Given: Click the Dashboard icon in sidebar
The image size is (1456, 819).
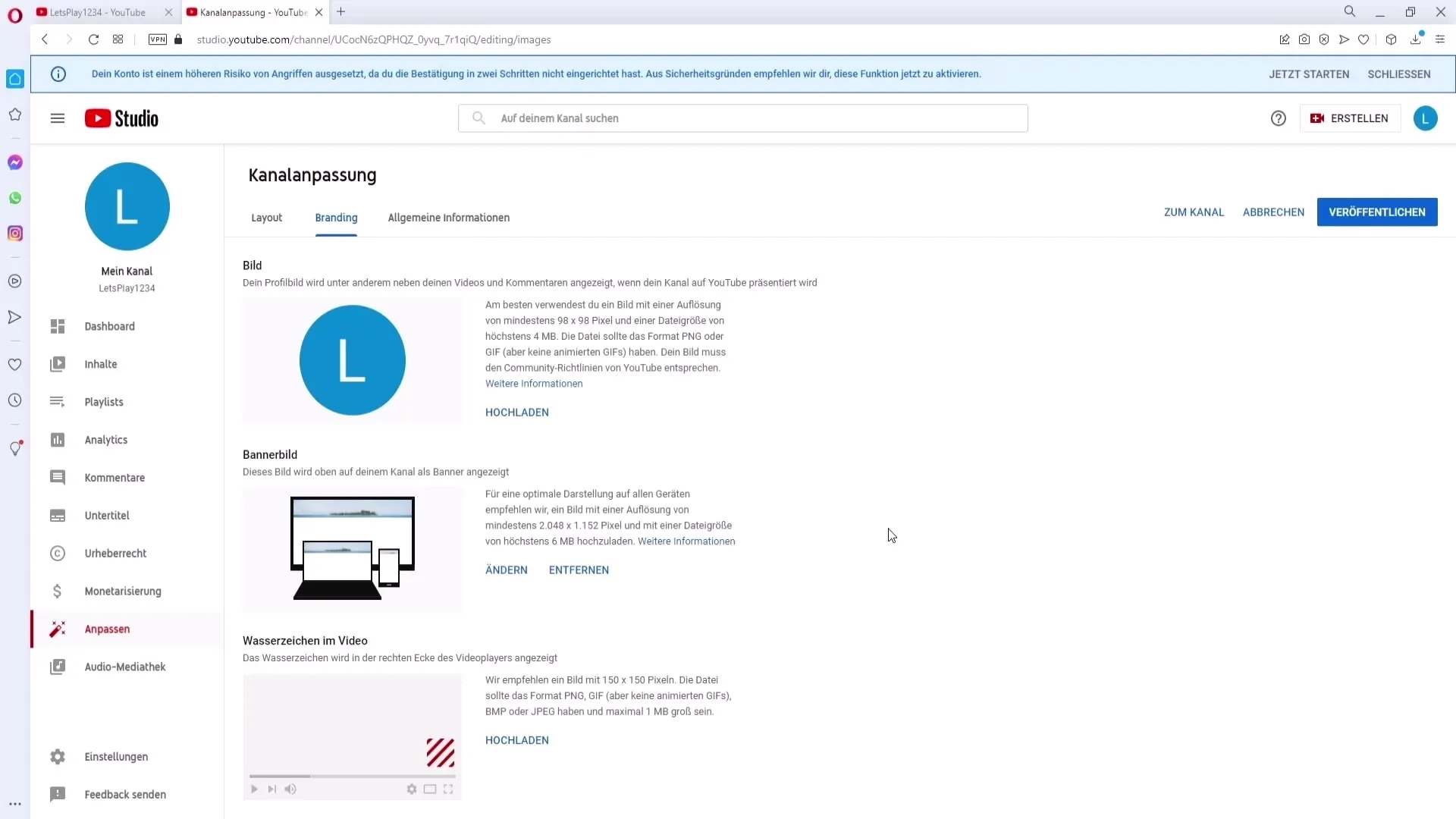Looking at the screenshot, I should [x=57, y=326].
